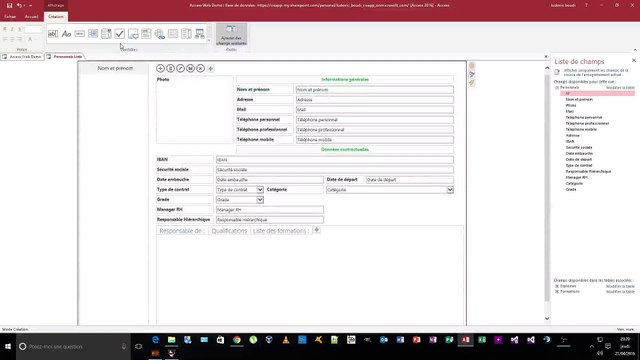Click Modifier la table link beside Diplômes
This screenshot has width=640, height=360.
click(620, 287)
